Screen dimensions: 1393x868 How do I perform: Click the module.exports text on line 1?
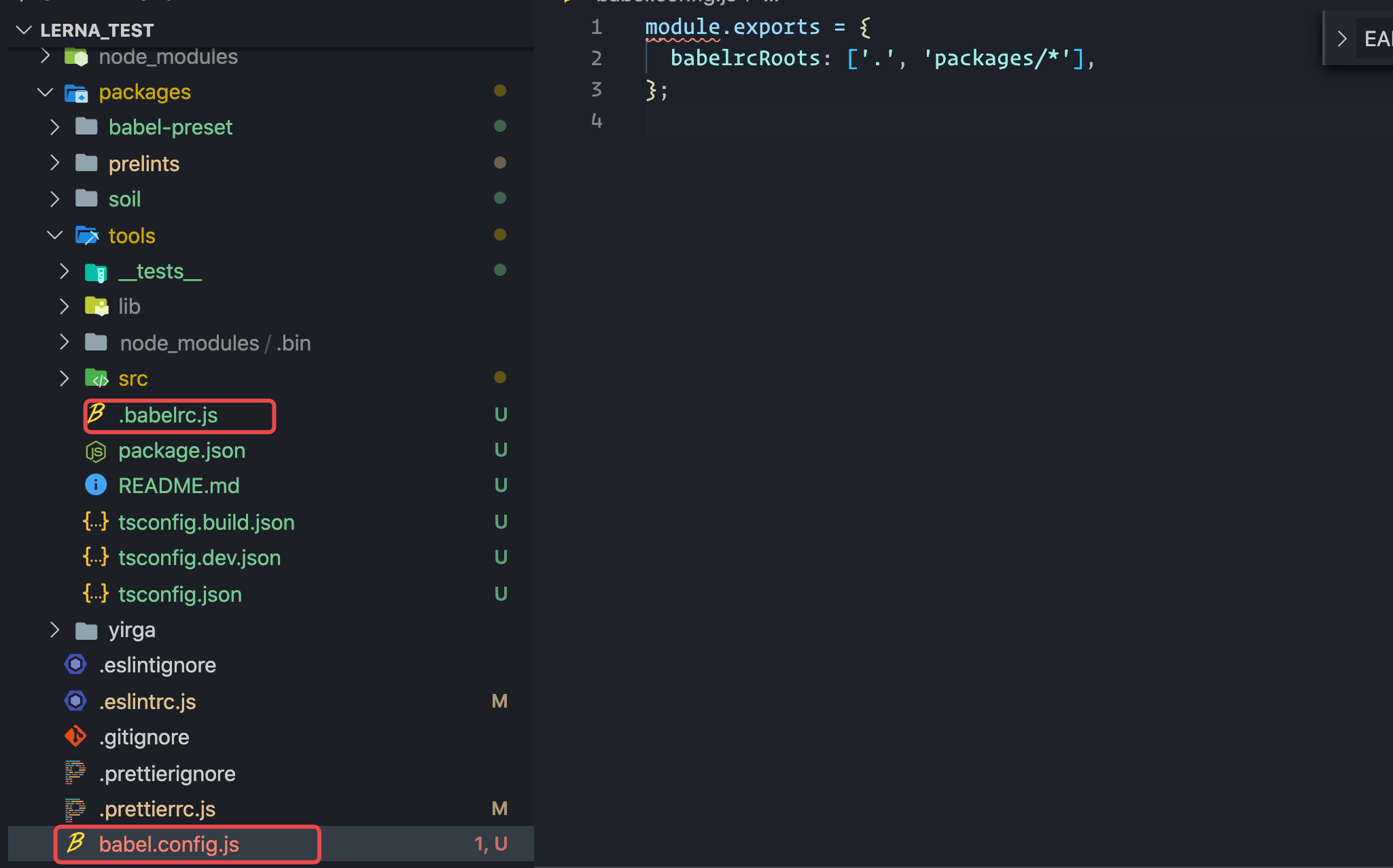click(x=732, y=27)
